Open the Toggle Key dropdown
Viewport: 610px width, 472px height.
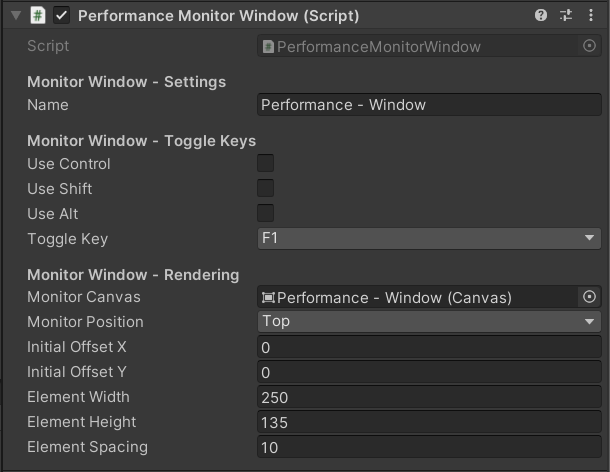tap(429, 239)
